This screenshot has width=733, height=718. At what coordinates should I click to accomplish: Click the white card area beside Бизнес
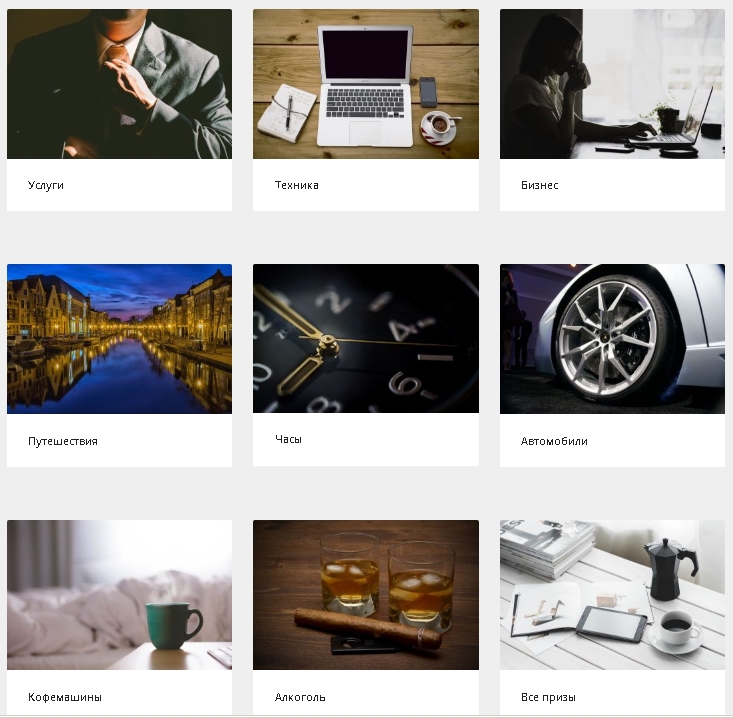[641, 185]
